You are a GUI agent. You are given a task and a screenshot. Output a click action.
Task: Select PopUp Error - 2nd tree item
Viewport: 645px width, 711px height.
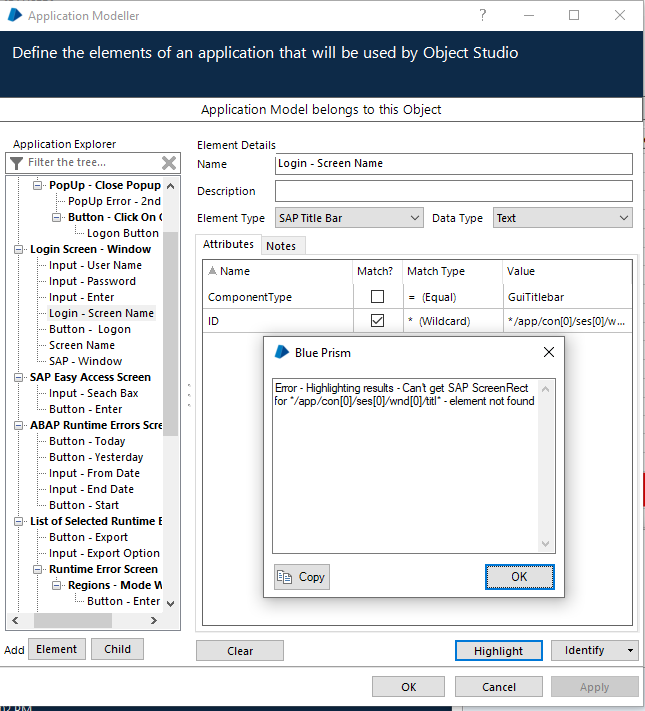114,201
